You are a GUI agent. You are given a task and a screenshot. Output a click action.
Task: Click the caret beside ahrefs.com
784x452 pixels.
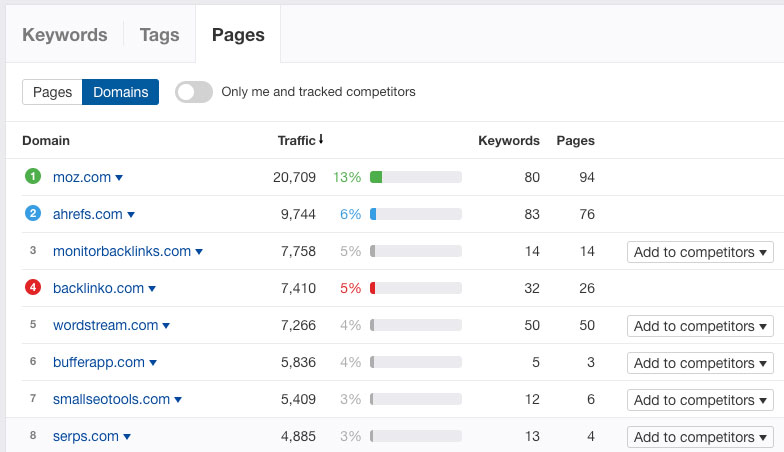coord(131,214)
